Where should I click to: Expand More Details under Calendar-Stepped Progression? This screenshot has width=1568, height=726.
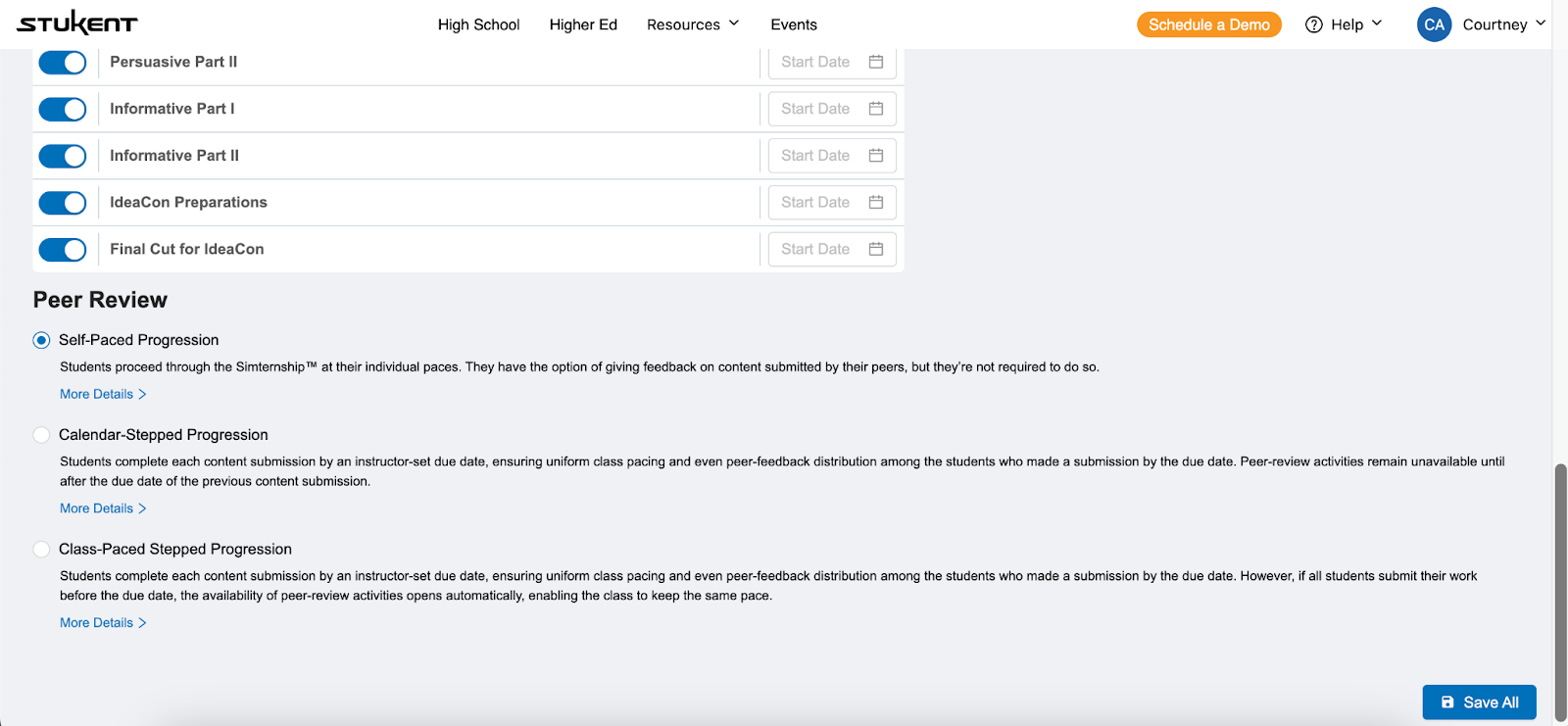pyautogui.click(x=103, y=508)
